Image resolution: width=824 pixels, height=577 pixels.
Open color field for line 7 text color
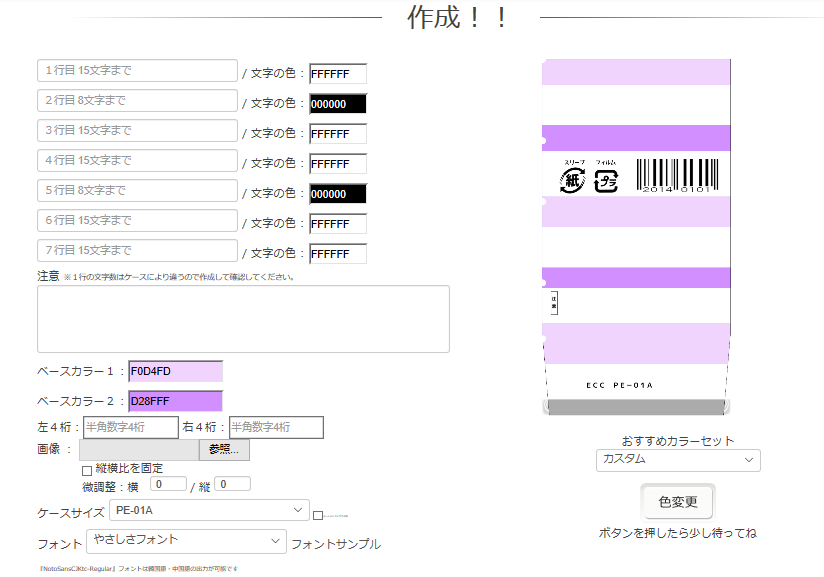[338, 253]
